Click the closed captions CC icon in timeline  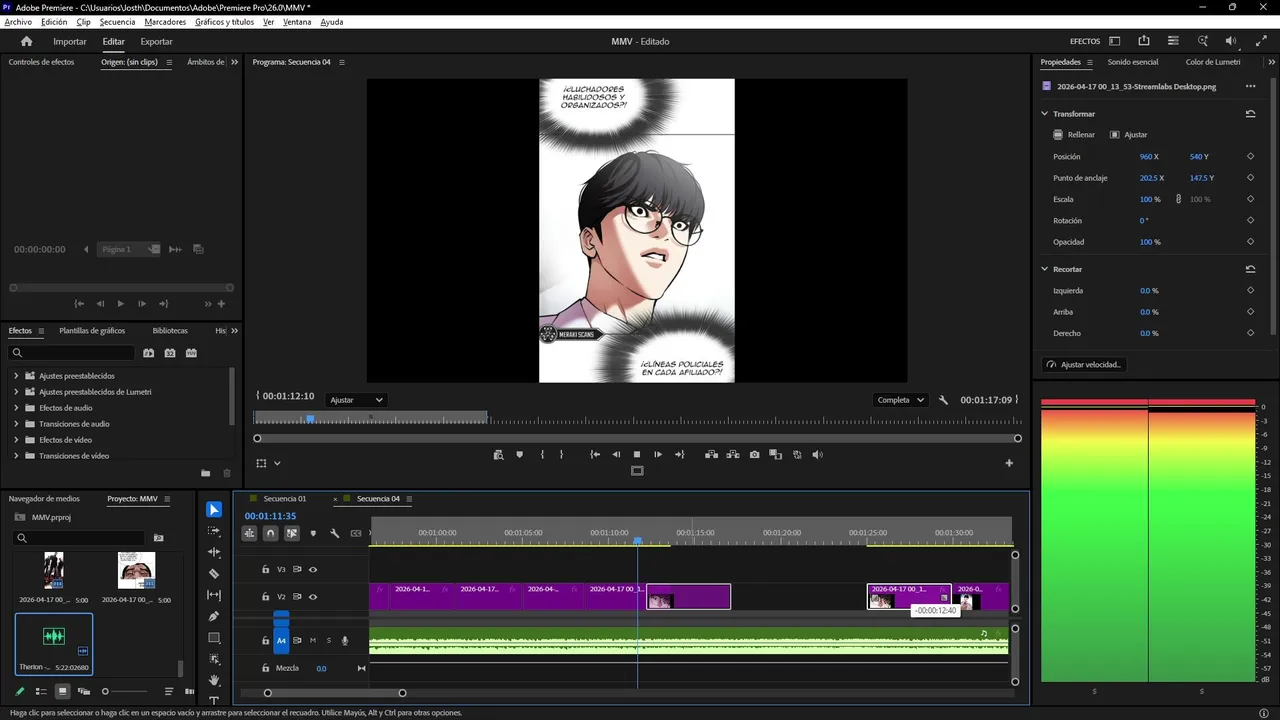click(x=356, y=533)
